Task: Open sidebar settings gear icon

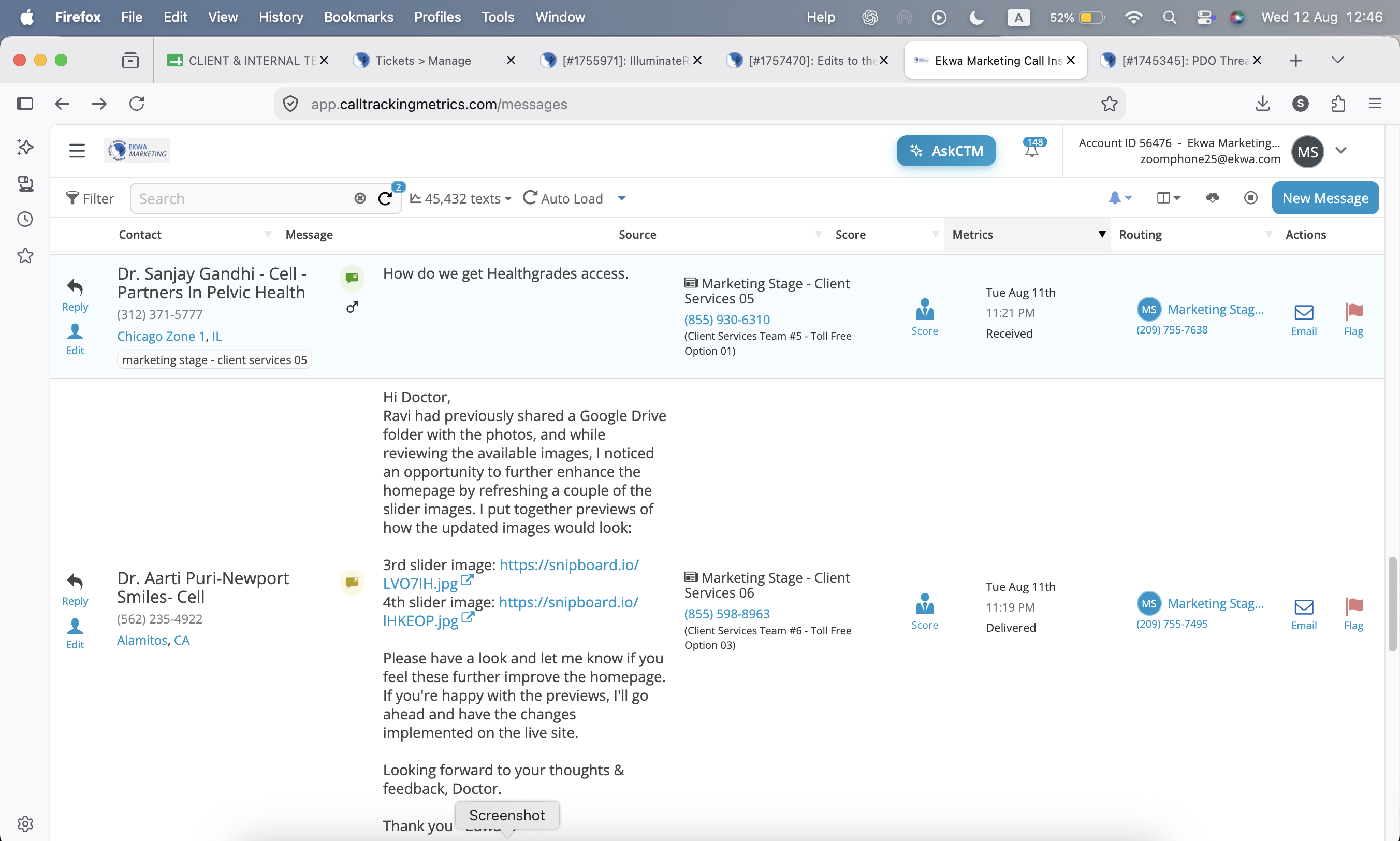Action: 25,823
